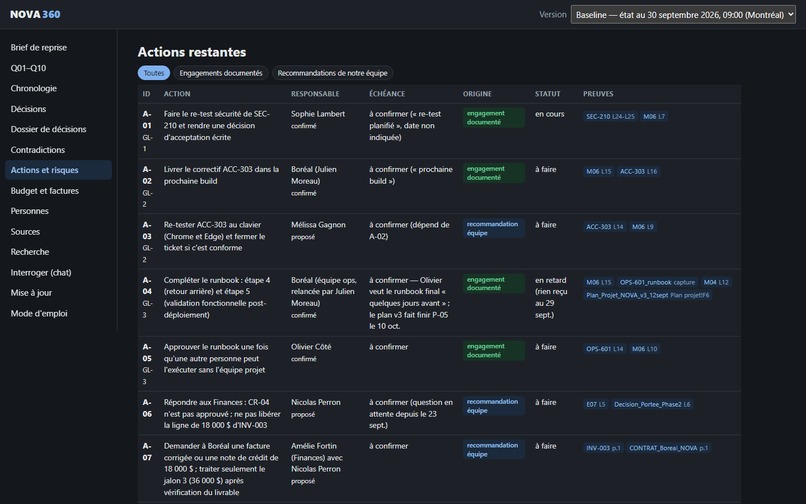Screen dimensions: 806x504
Task: Open Budget et factures page
Action: (x=59, y=191)
